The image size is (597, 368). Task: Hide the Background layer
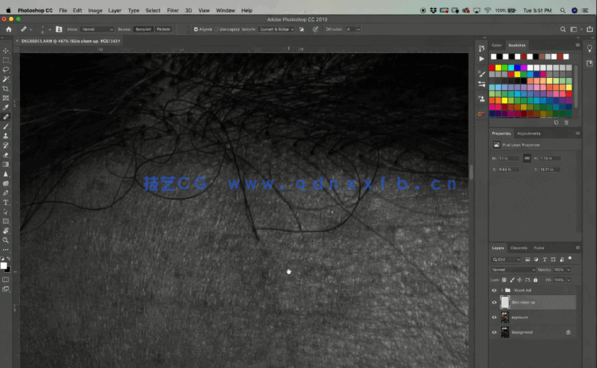coord(494,332)
